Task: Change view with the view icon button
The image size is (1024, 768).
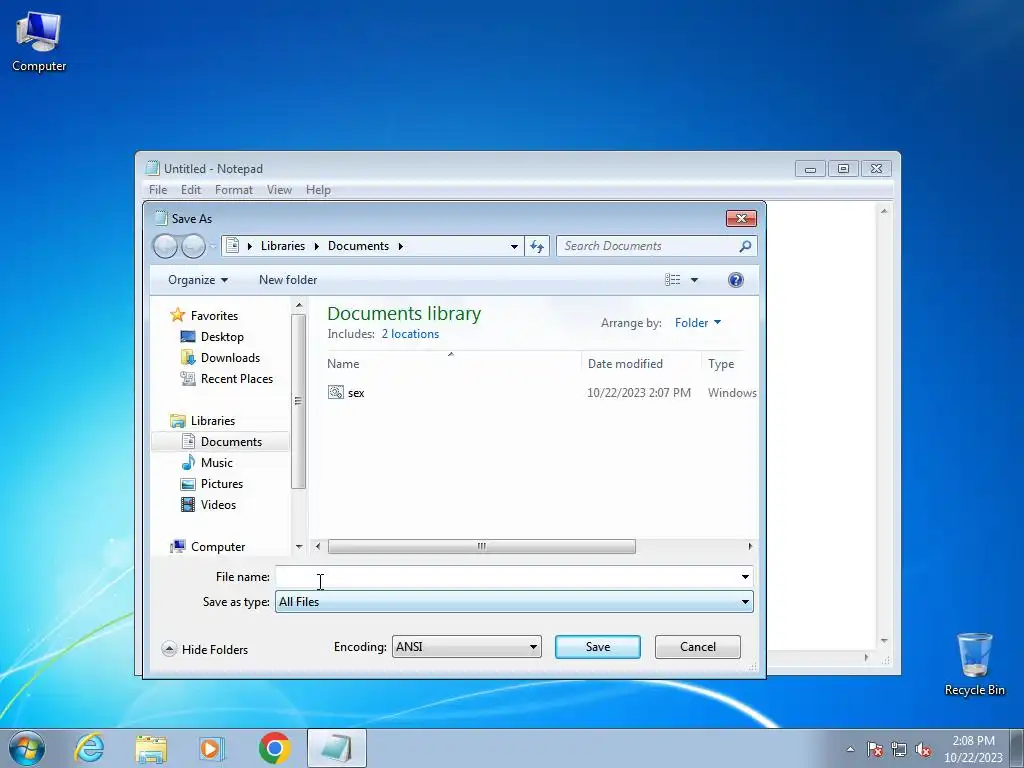Action: [673, 280]
